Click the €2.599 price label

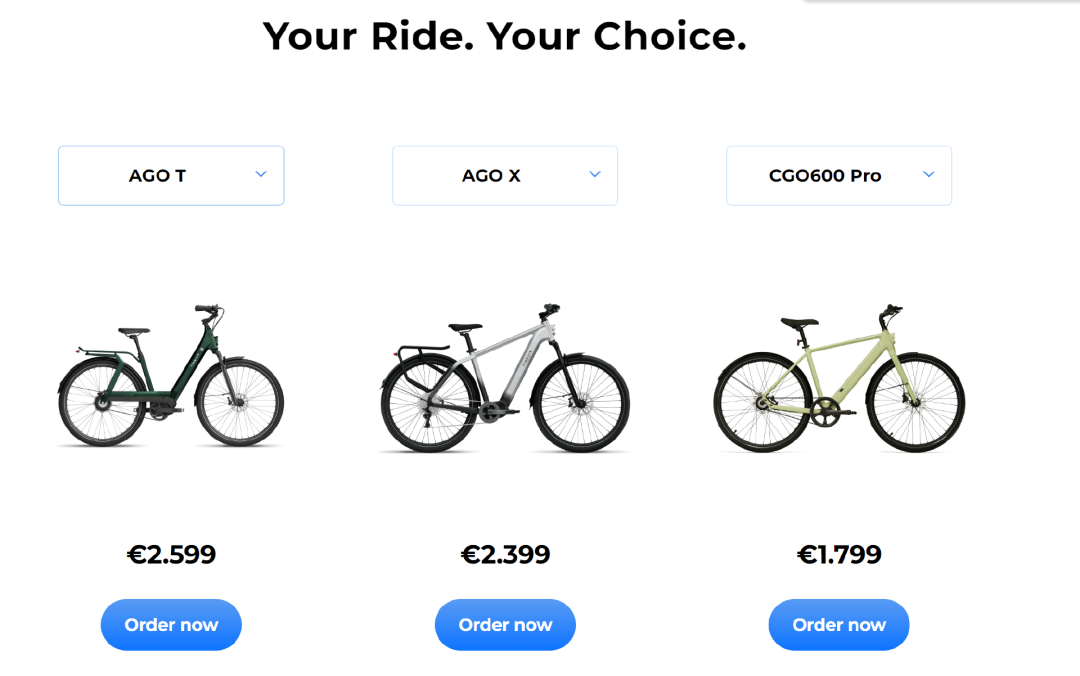point(171,554)
